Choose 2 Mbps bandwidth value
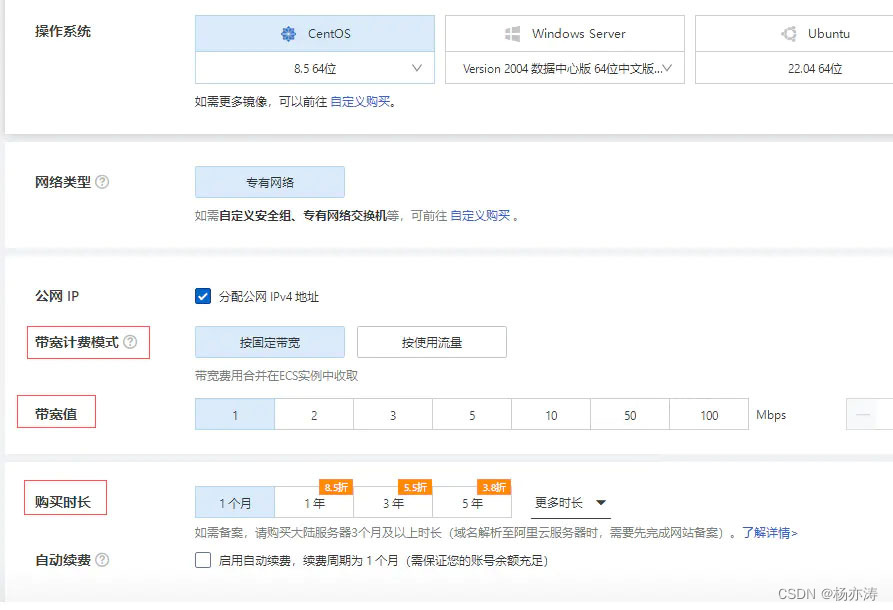This screenshot has width=893, height=610. (314, 415)
